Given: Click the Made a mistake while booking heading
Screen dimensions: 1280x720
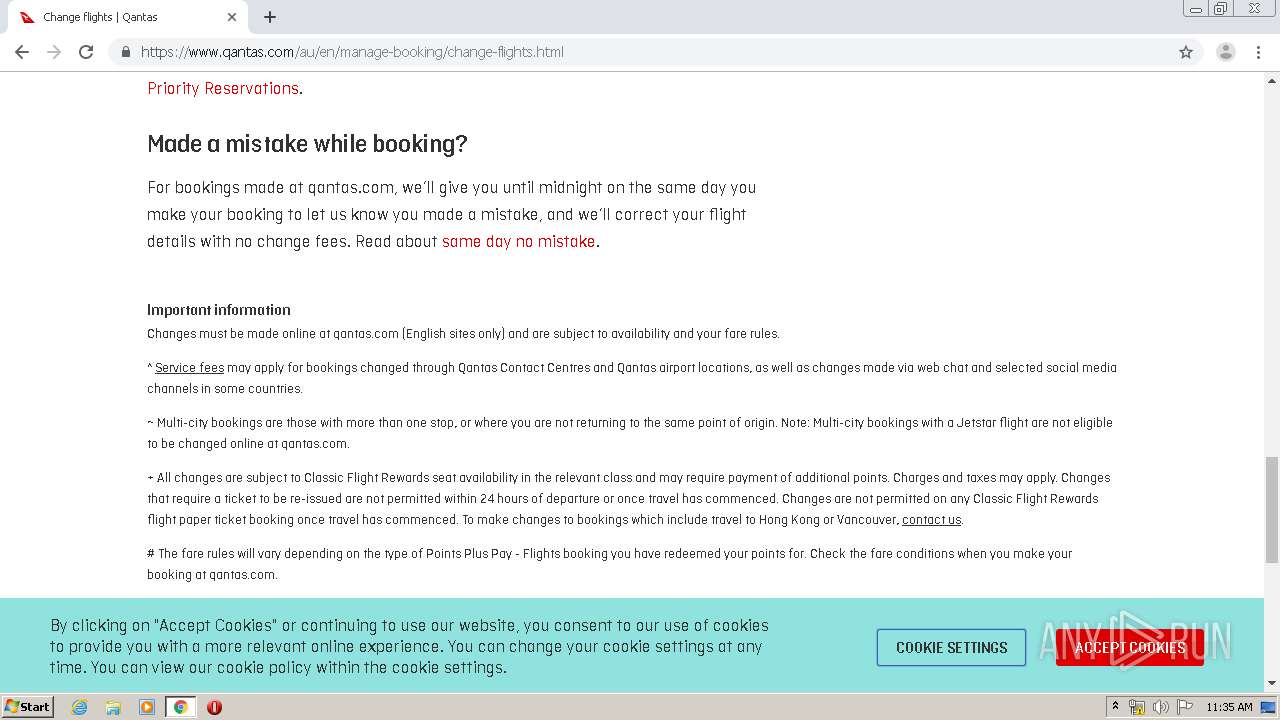Looking at the screenshot, I should tap(307, 144).
